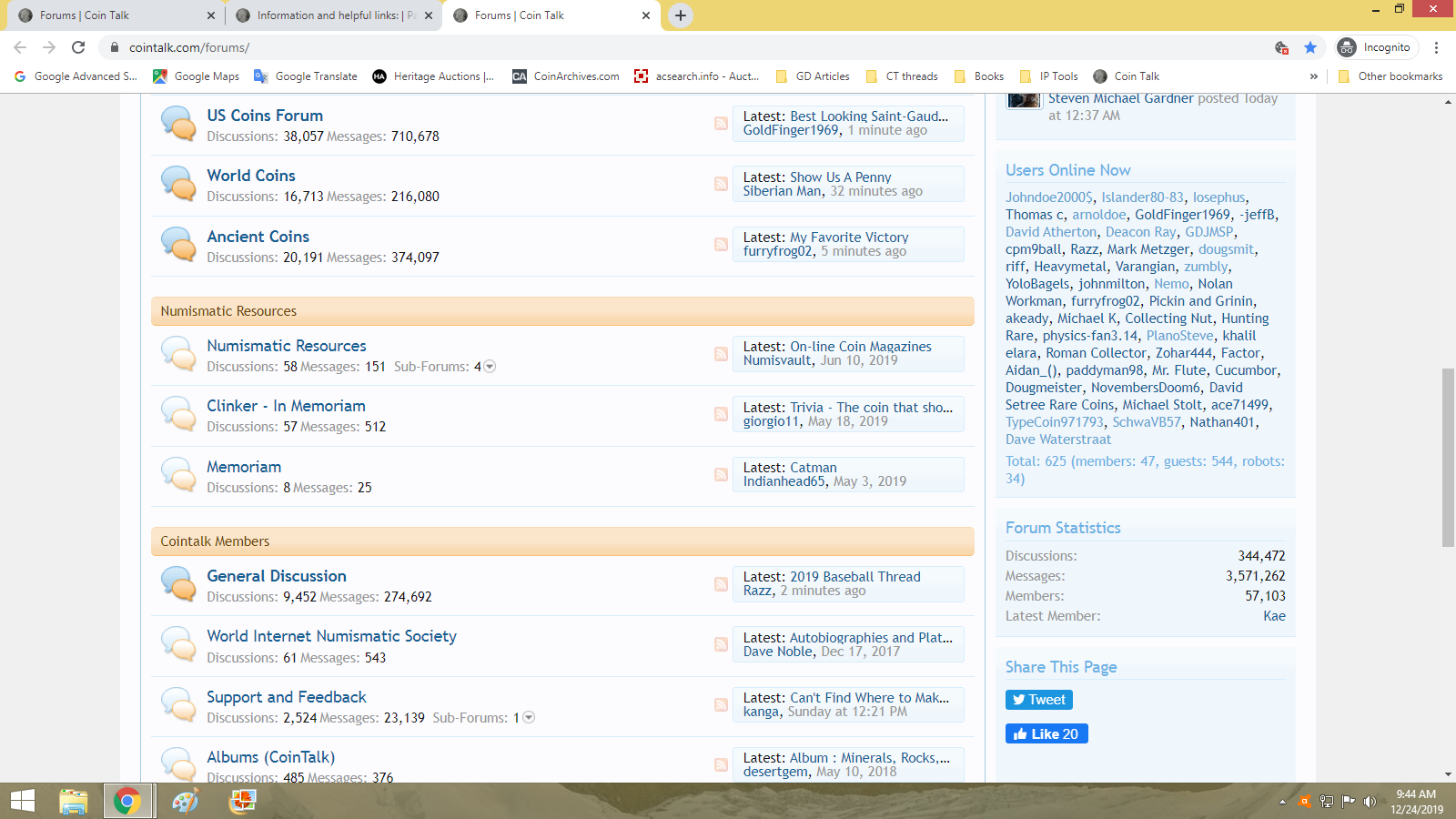1456x819 pixels.
Task: Click the World Coins forum bubble icon
Action: [178, 184]
